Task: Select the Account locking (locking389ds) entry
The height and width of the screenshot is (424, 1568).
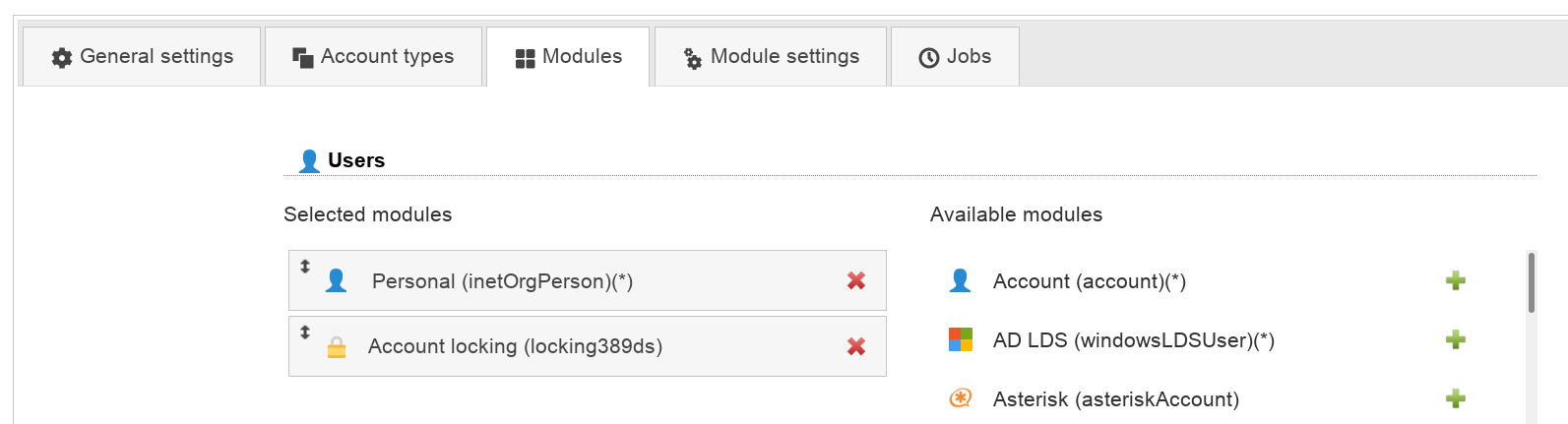Action: 515,346
